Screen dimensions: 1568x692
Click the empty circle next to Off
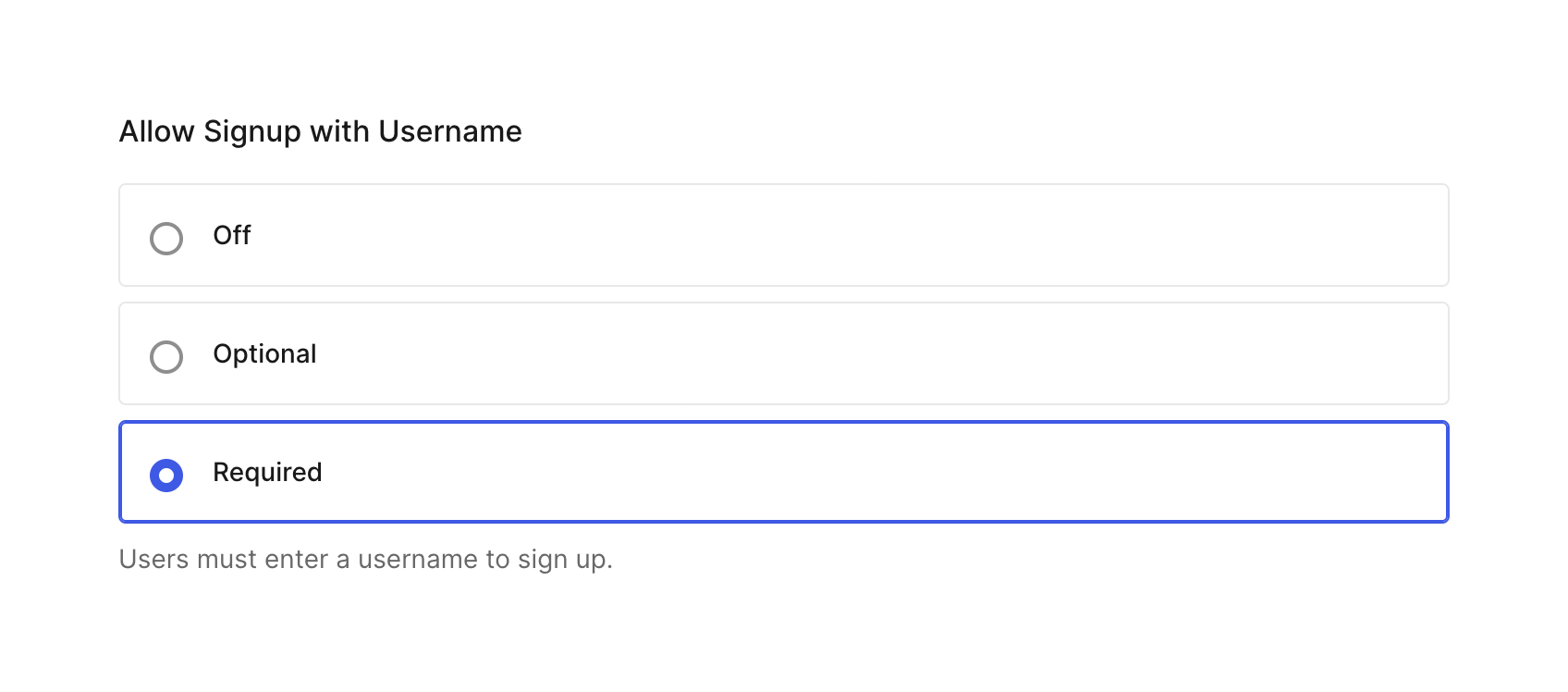166,238
